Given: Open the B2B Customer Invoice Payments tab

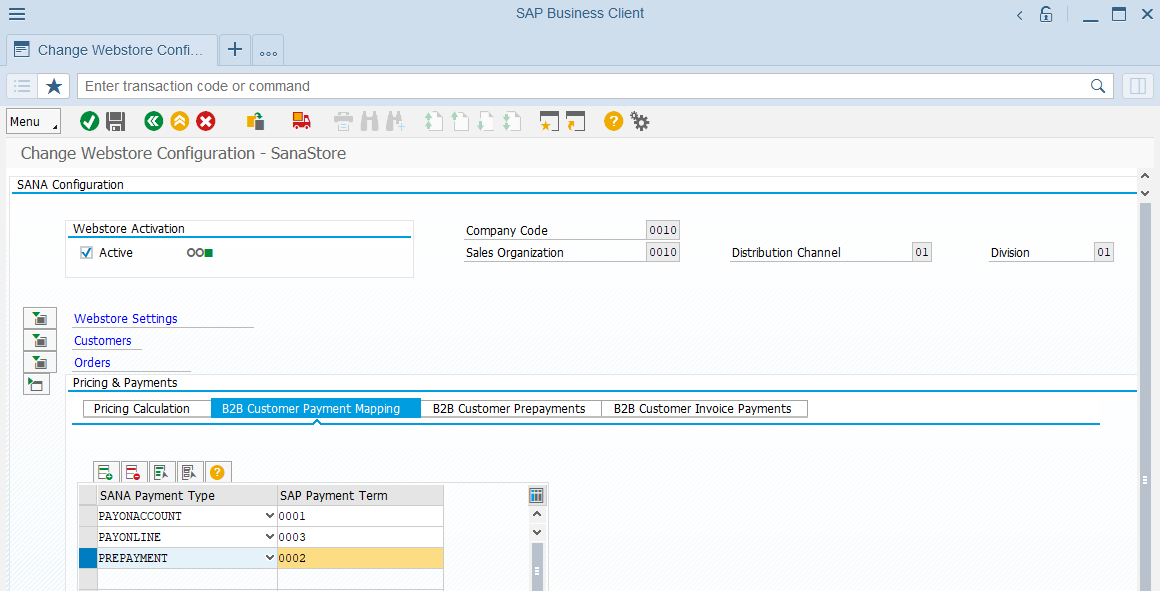Looking at the screenshot, I should (703, 409).
